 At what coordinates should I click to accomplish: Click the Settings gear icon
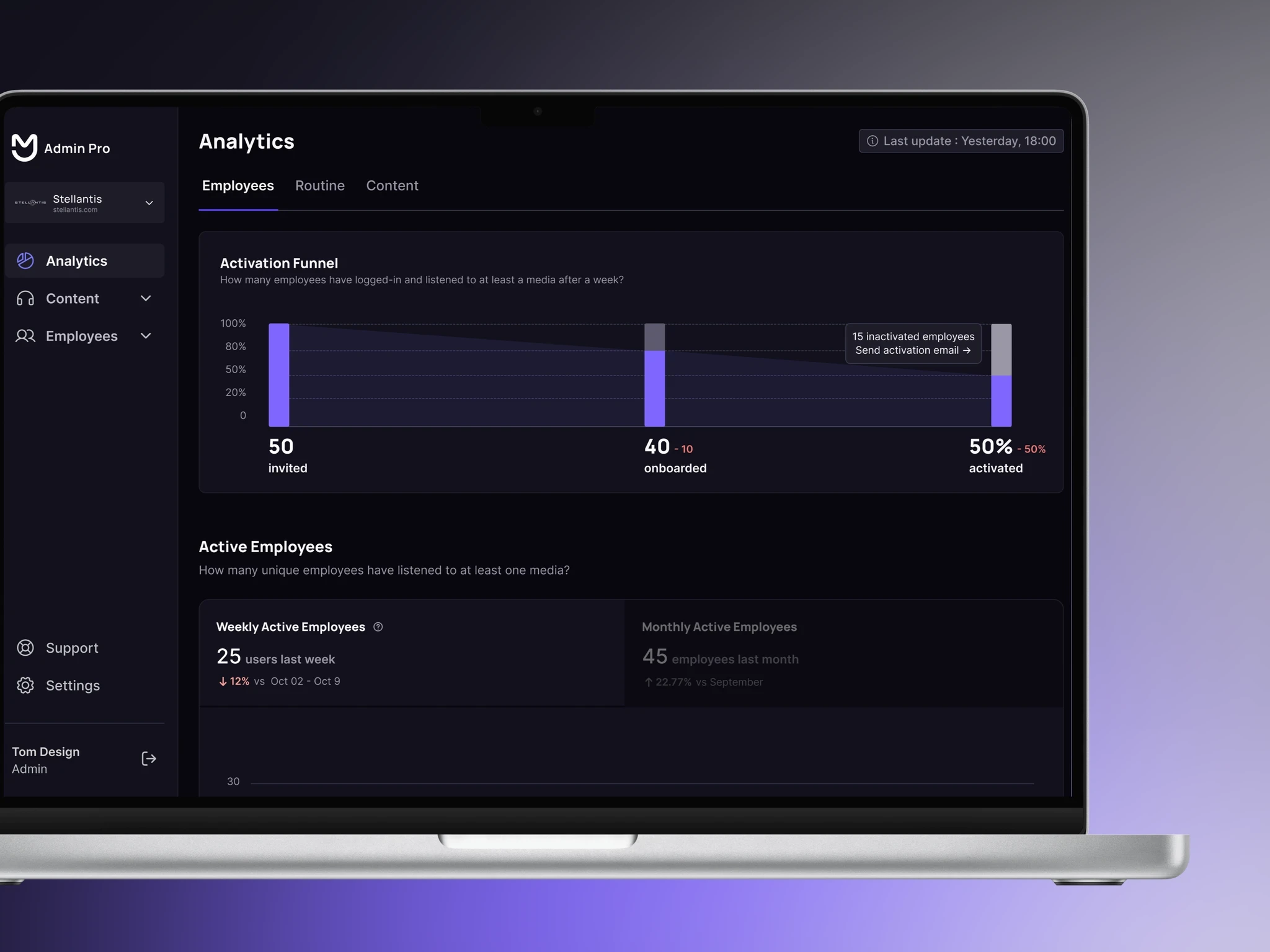click(25, 685)
